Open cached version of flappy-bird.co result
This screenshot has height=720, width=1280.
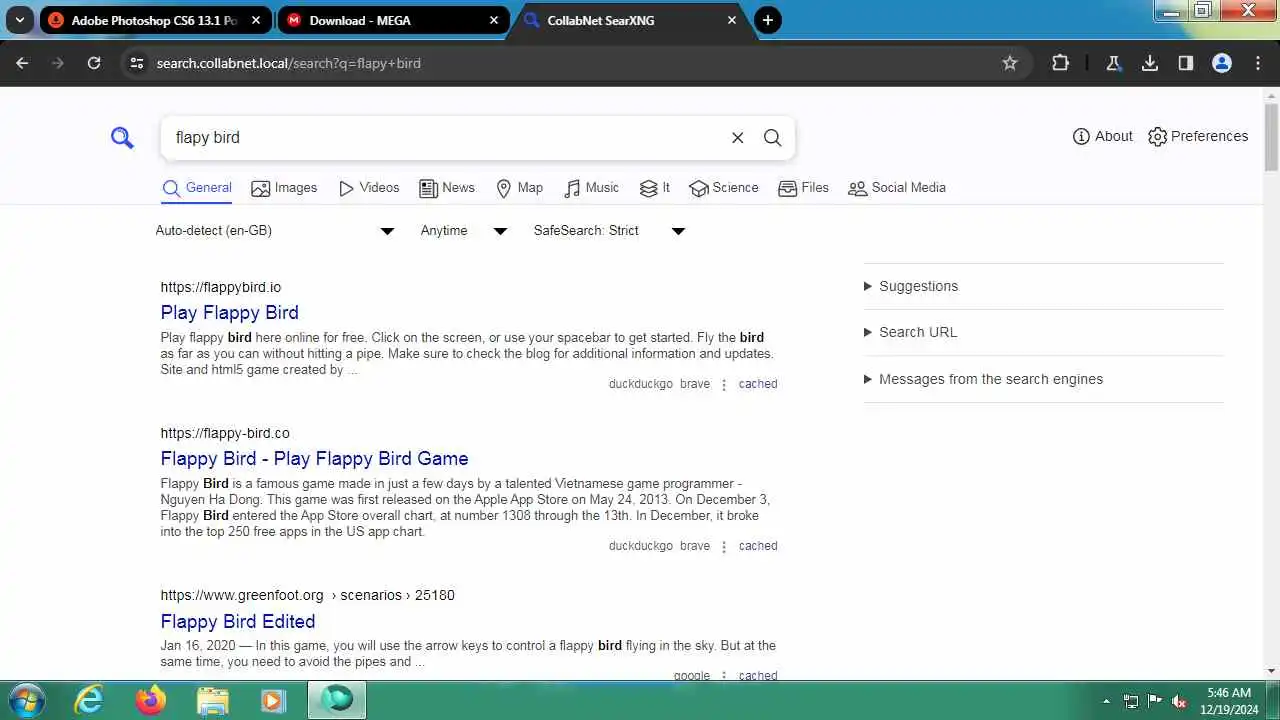pyautogui.click(x=758, y=546)
